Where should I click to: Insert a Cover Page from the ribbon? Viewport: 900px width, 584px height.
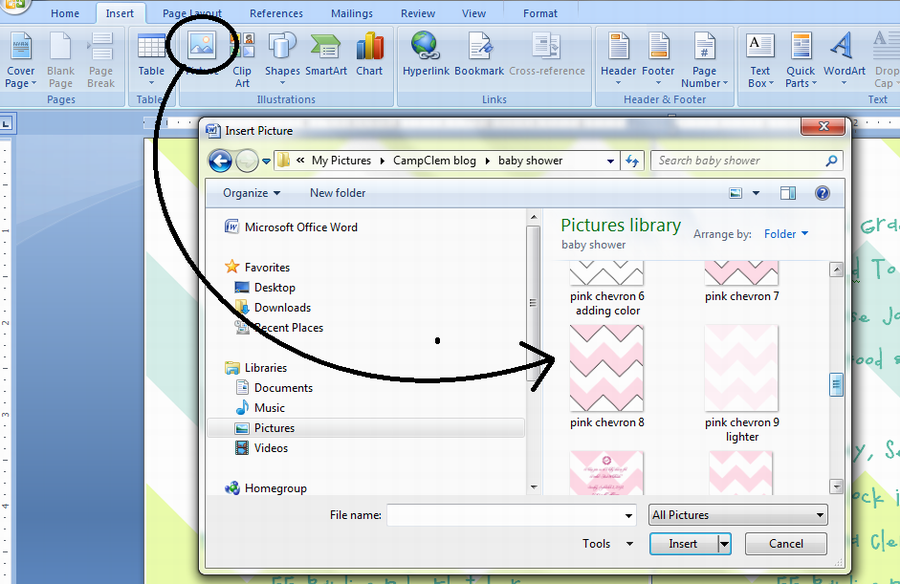point(21,60)
